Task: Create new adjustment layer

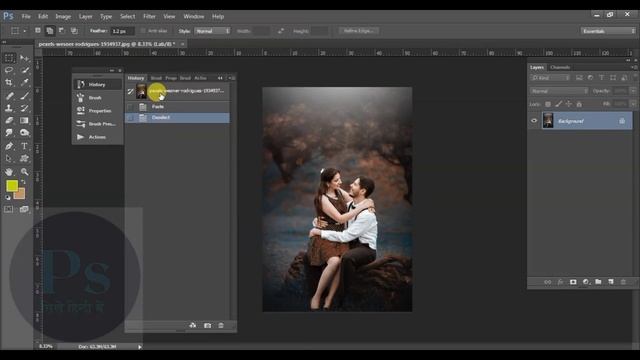Action: pos(586,282)
